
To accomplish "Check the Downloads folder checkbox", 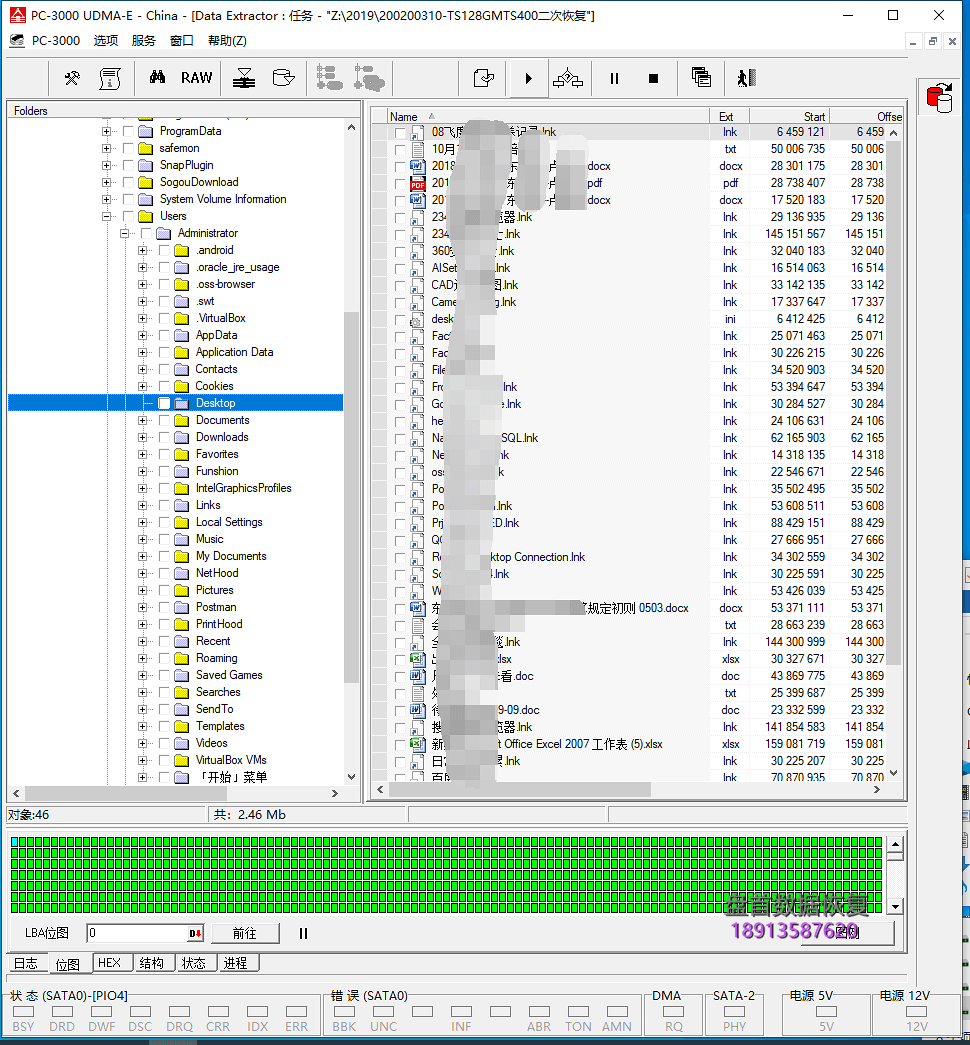I will tap(164, 437).
